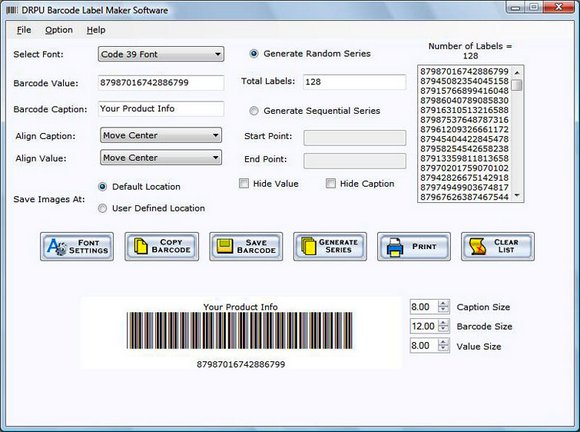The image size is (580, 432).
Task: Select list entry 87916310513216588
Action: (464, 110)
